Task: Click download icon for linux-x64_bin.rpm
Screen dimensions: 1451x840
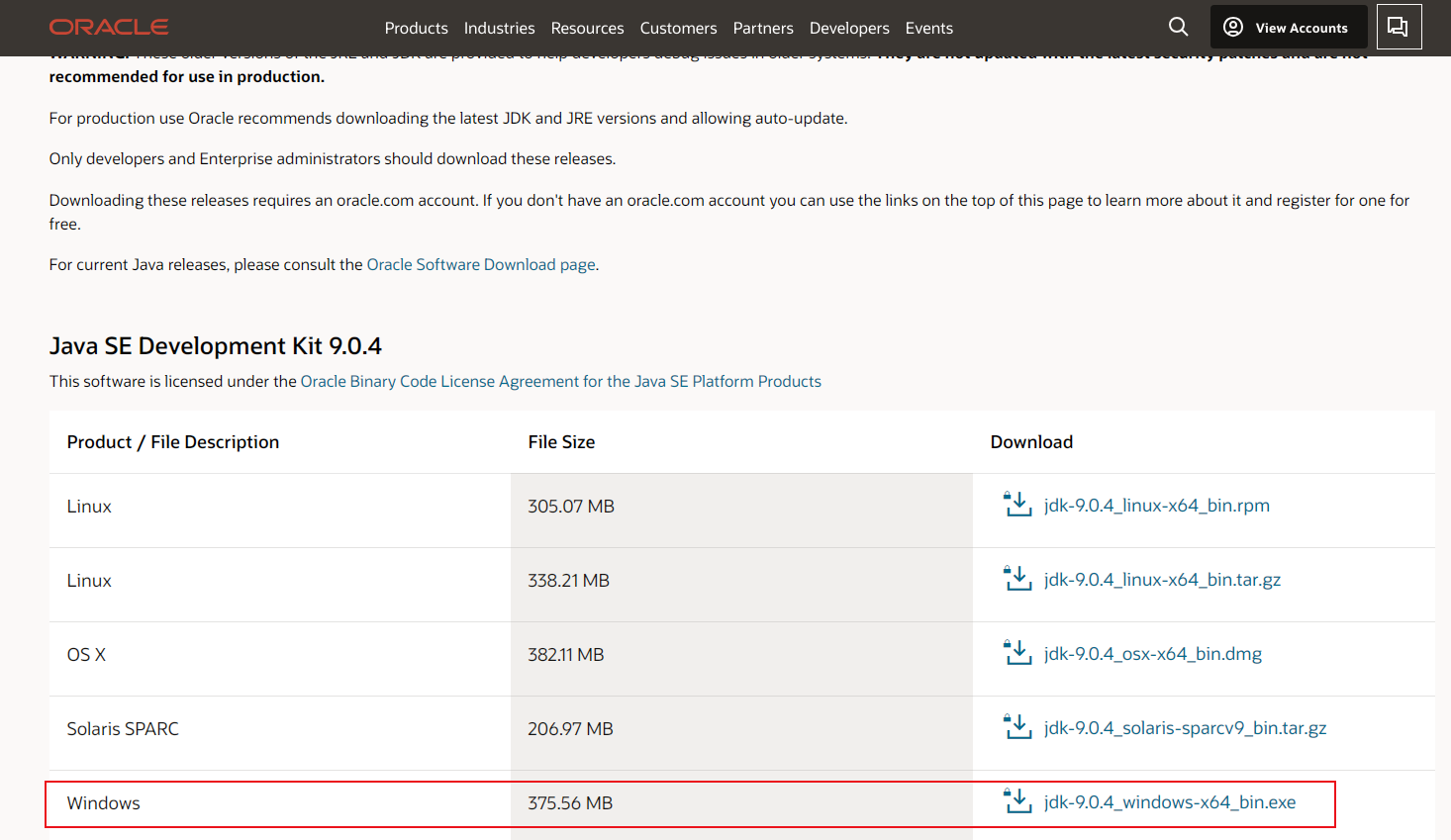Action: click(x=1017, y=505)
